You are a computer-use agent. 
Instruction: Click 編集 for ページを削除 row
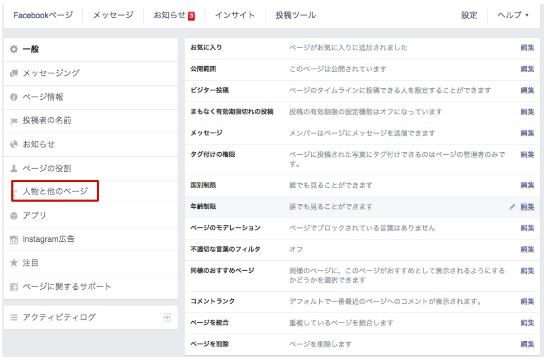click(x=527, y=344)
